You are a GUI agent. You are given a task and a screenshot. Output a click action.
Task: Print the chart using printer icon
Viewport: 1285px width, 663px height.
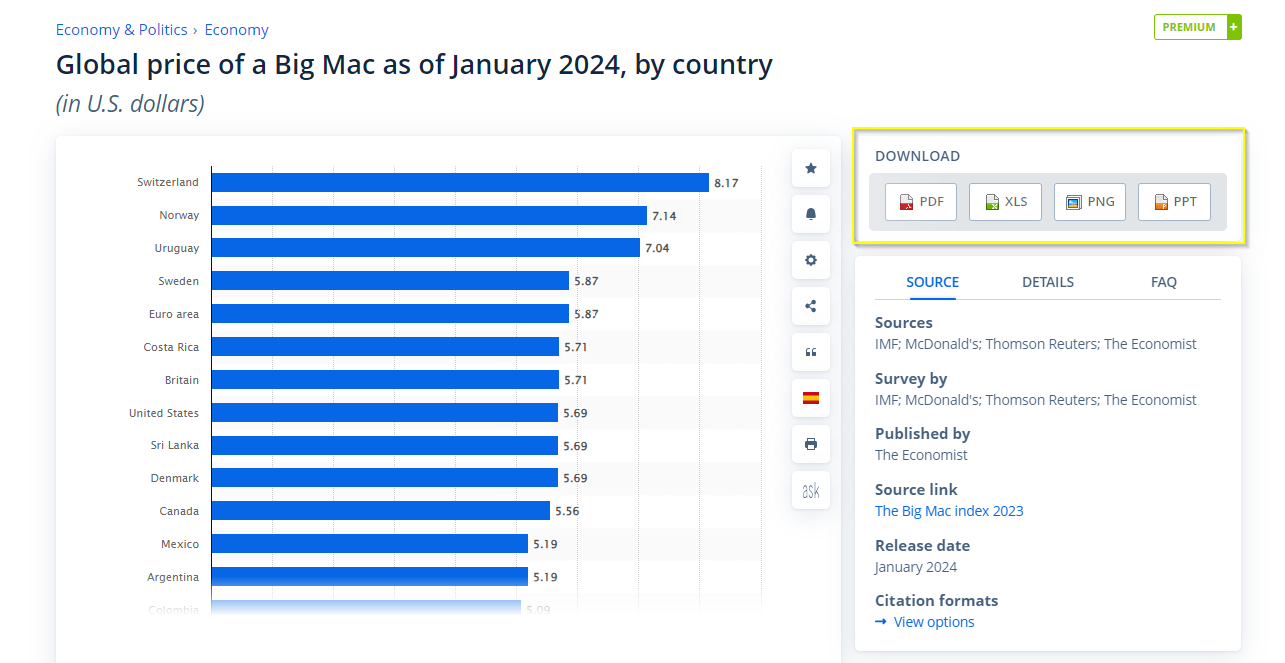(x=811, y=444)
